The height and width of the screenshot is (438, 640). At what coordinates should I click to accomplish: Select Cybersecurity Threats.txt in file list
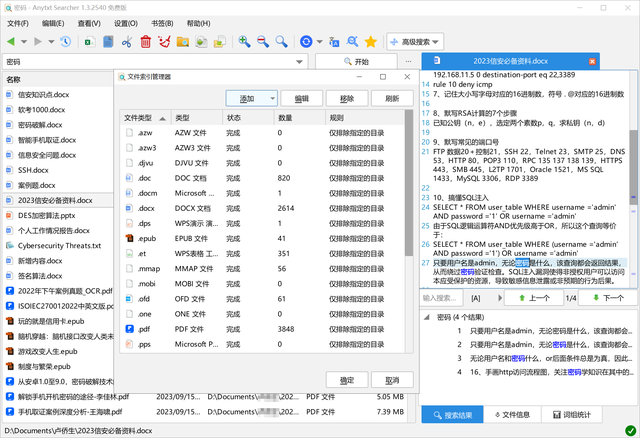pyautogui.click(x=59, y=246)
